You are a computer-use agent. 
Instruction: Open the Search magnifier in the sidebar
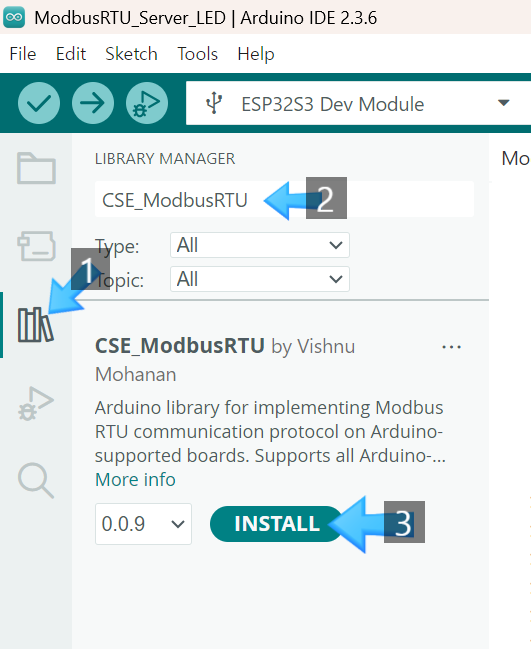point(36,481)
